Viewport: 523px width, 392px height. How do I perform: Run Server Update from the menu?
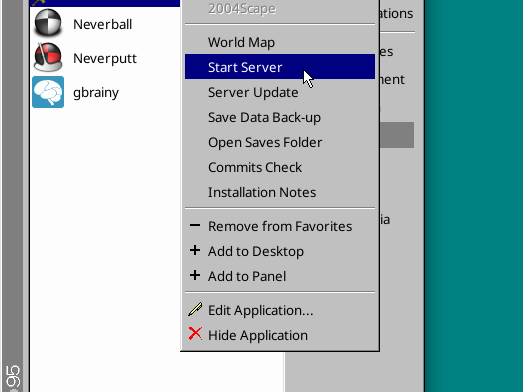[280, 92]
